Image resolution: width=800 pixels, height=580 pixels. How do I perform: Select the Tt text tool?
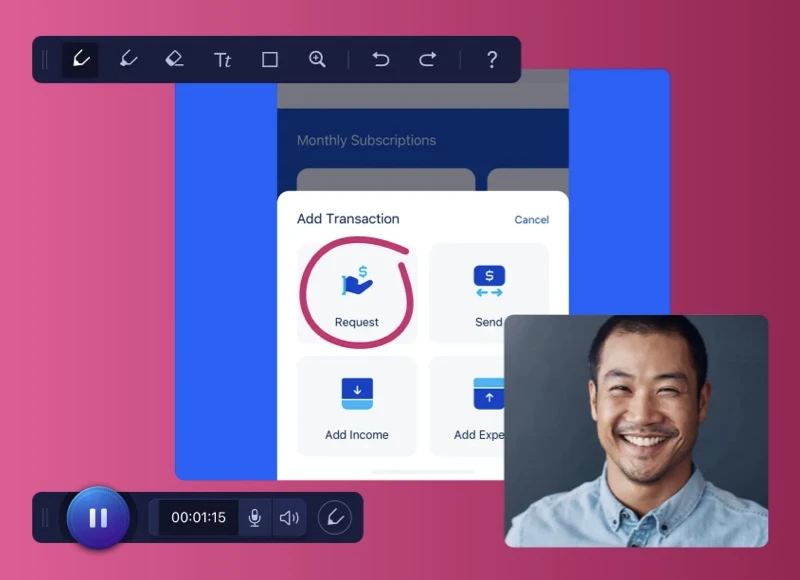[222, 60]
